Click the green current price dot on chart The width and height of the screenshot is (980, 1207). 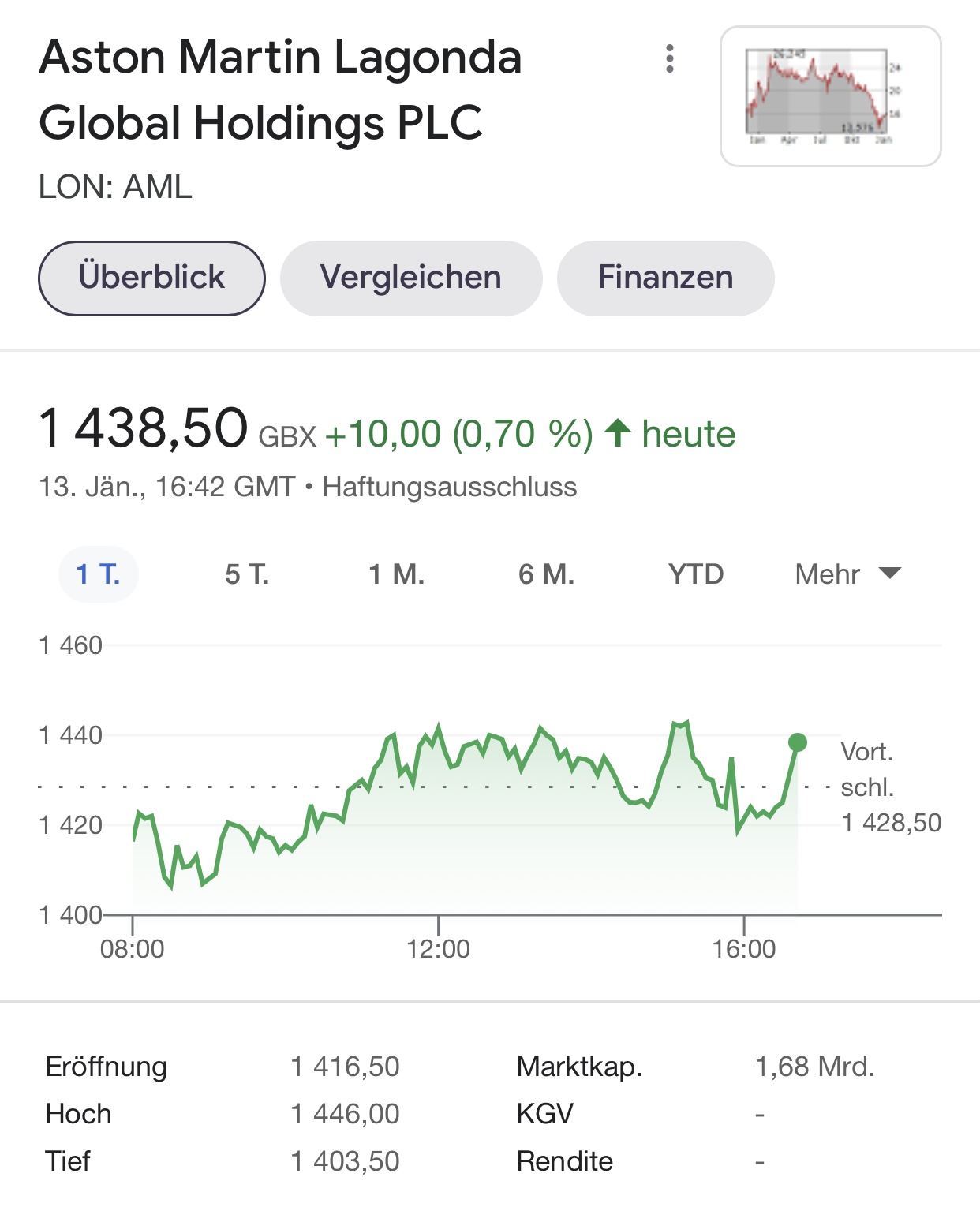click(798, 742)
